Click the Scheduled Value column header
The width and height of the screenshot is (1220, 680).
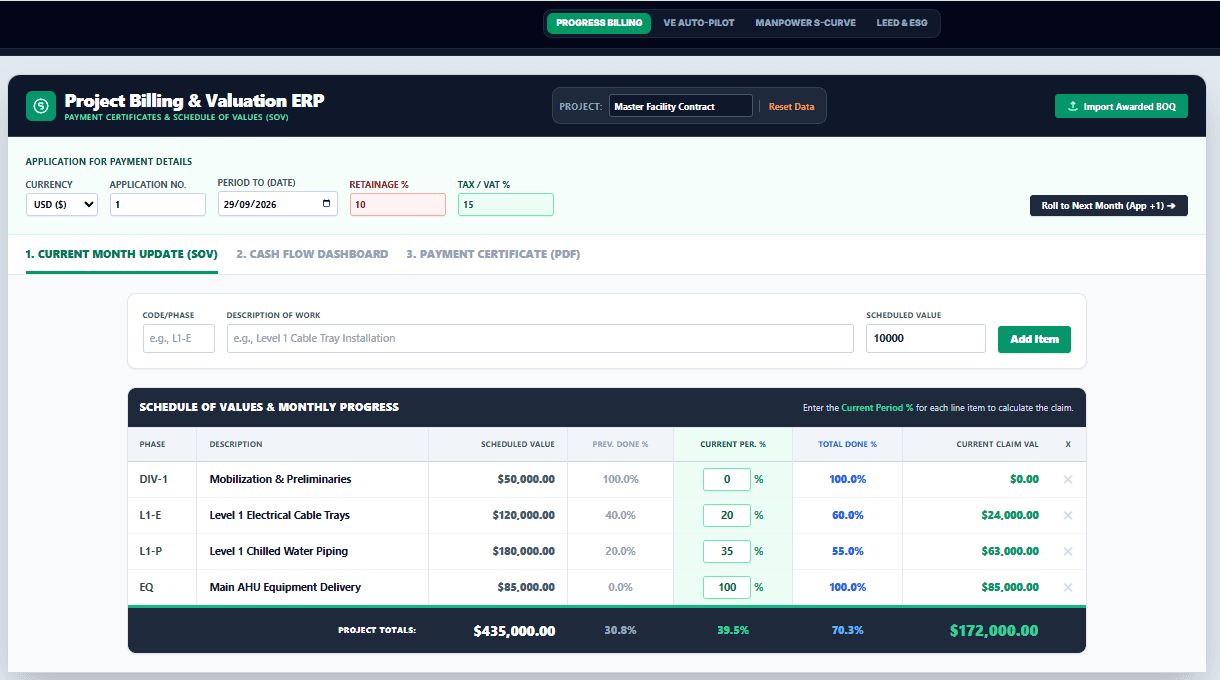pyautogui.click(x=517, y=444)
